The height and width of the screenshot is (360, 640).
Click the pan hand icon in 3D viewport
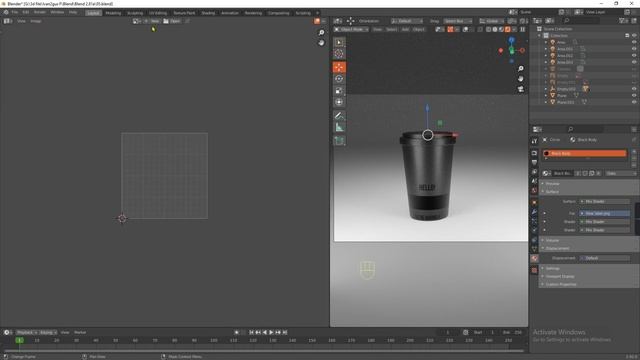click(520, 79)
